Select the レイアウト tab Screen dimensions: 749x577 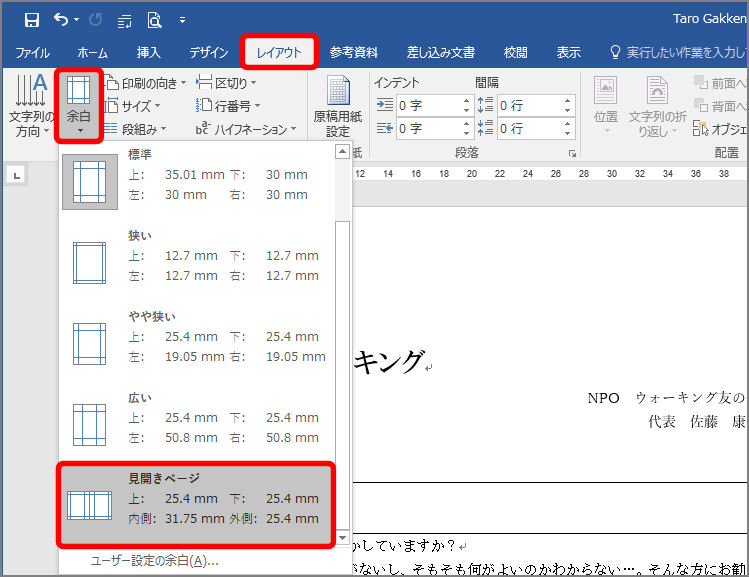click(x=279, y=53)
